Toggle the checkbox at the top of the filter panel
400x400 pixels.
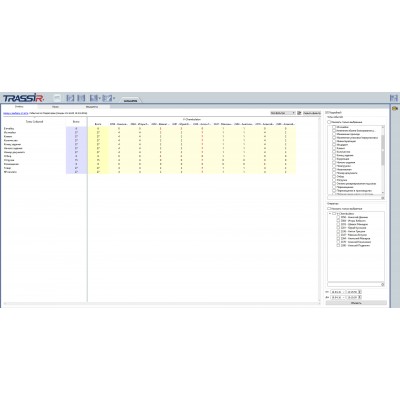(x=327, y=113)
